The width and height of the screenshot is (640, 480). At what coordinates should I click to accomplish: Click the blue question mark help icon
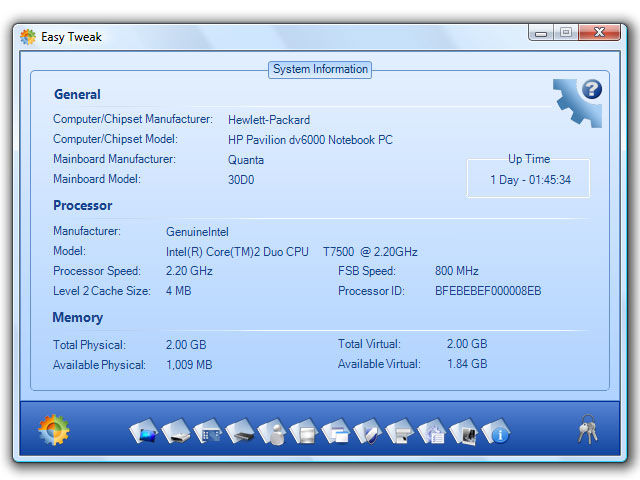point(591,89)
